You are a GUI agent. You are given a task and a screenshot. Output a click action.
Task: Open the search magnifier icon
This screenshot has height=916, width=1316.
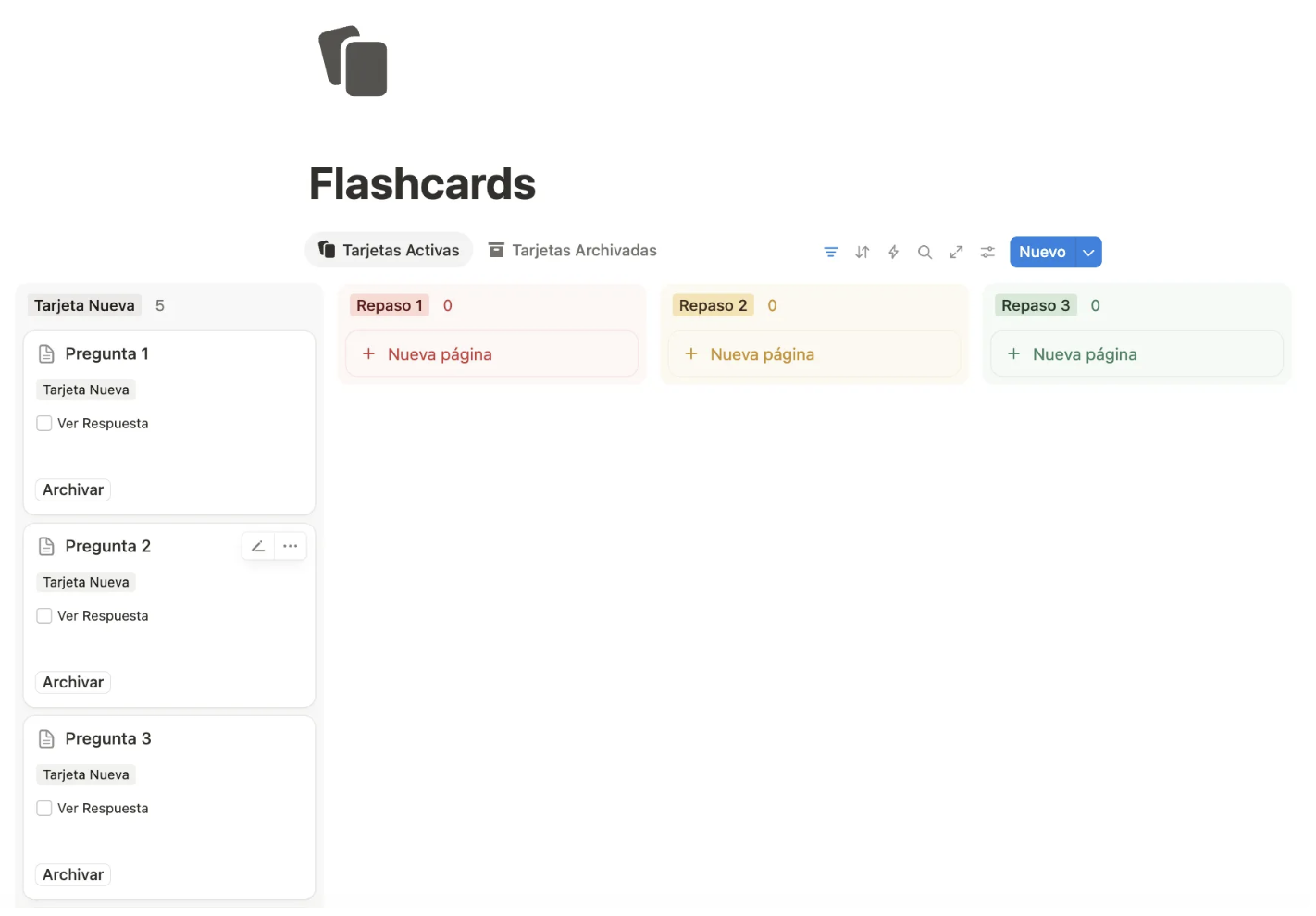(x=925, y=252)
